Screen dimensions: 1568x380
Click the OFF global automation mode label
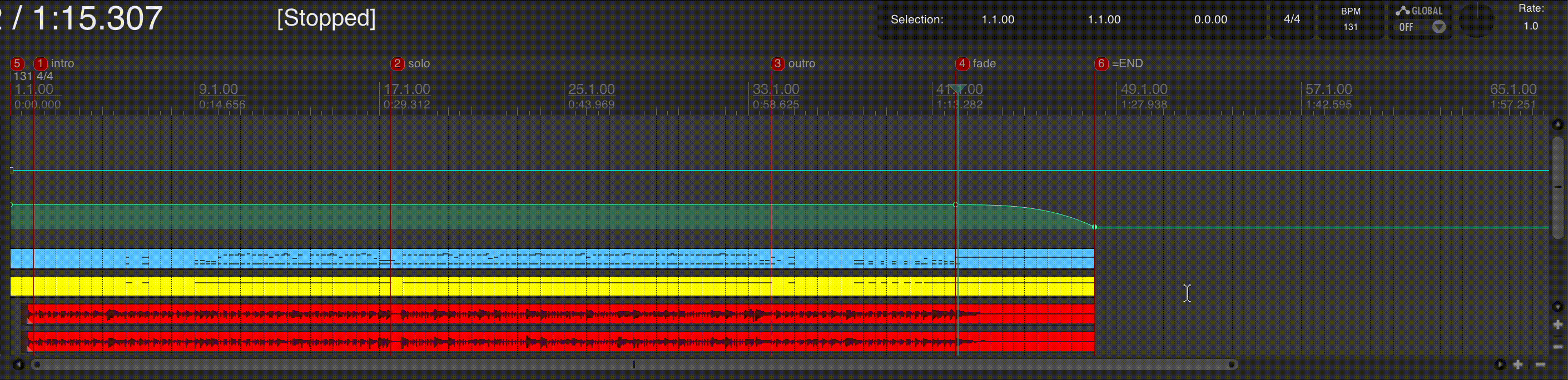coord(1406,27)
